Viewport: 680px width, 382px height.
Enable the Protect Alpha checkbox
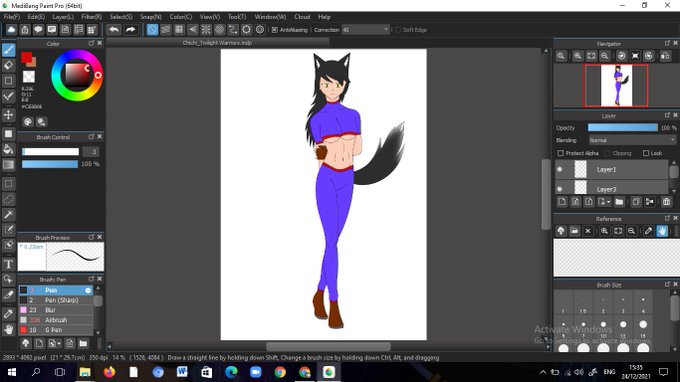point(561,153)
